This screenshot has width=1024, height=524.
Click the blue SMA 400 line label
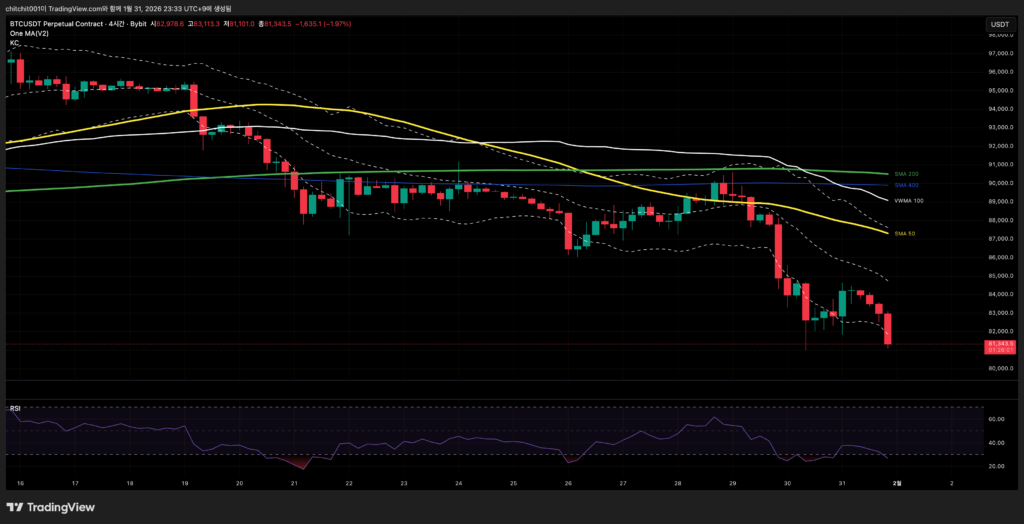(x=905, y=185)
